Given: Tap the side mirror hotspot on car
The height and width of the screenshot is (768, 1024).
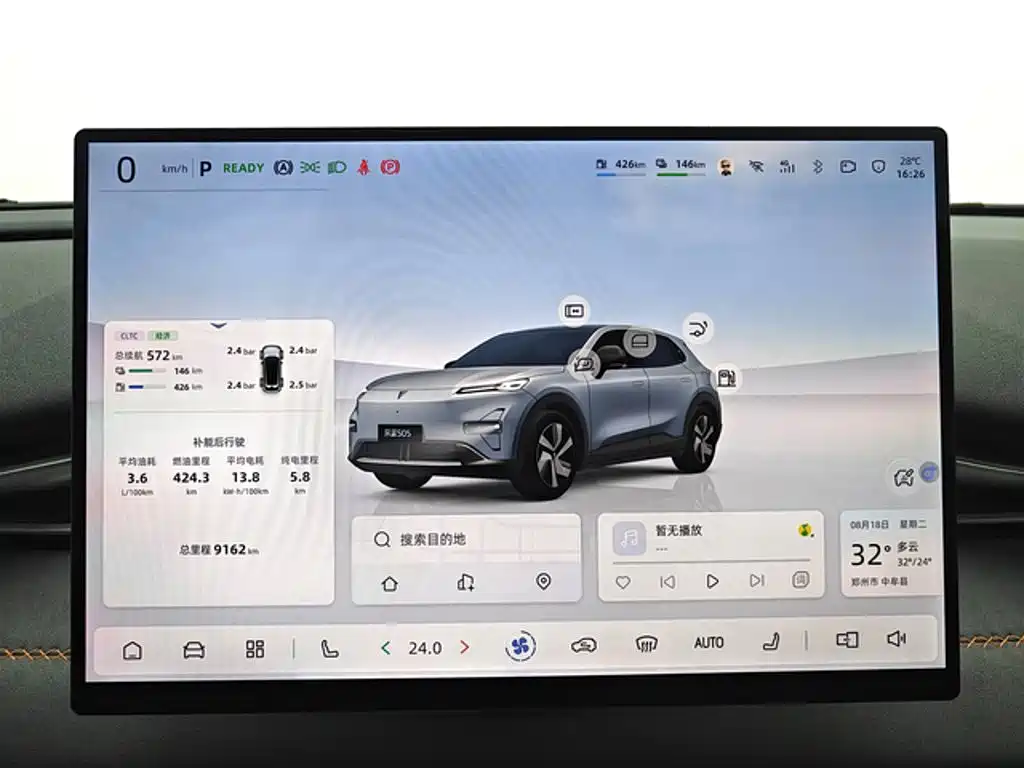Looking at the screenshot, I should click(x=584, y=363).
